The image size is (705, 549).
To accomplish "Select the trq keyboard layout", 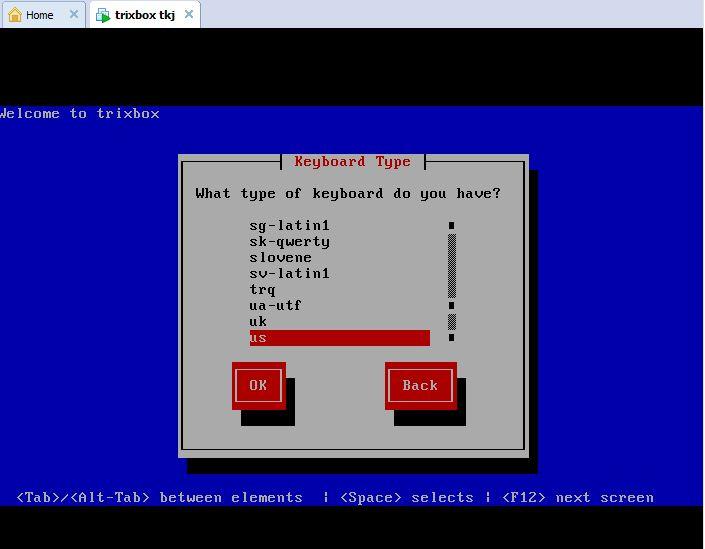I will pyautogui.click(x=339, y=290).
